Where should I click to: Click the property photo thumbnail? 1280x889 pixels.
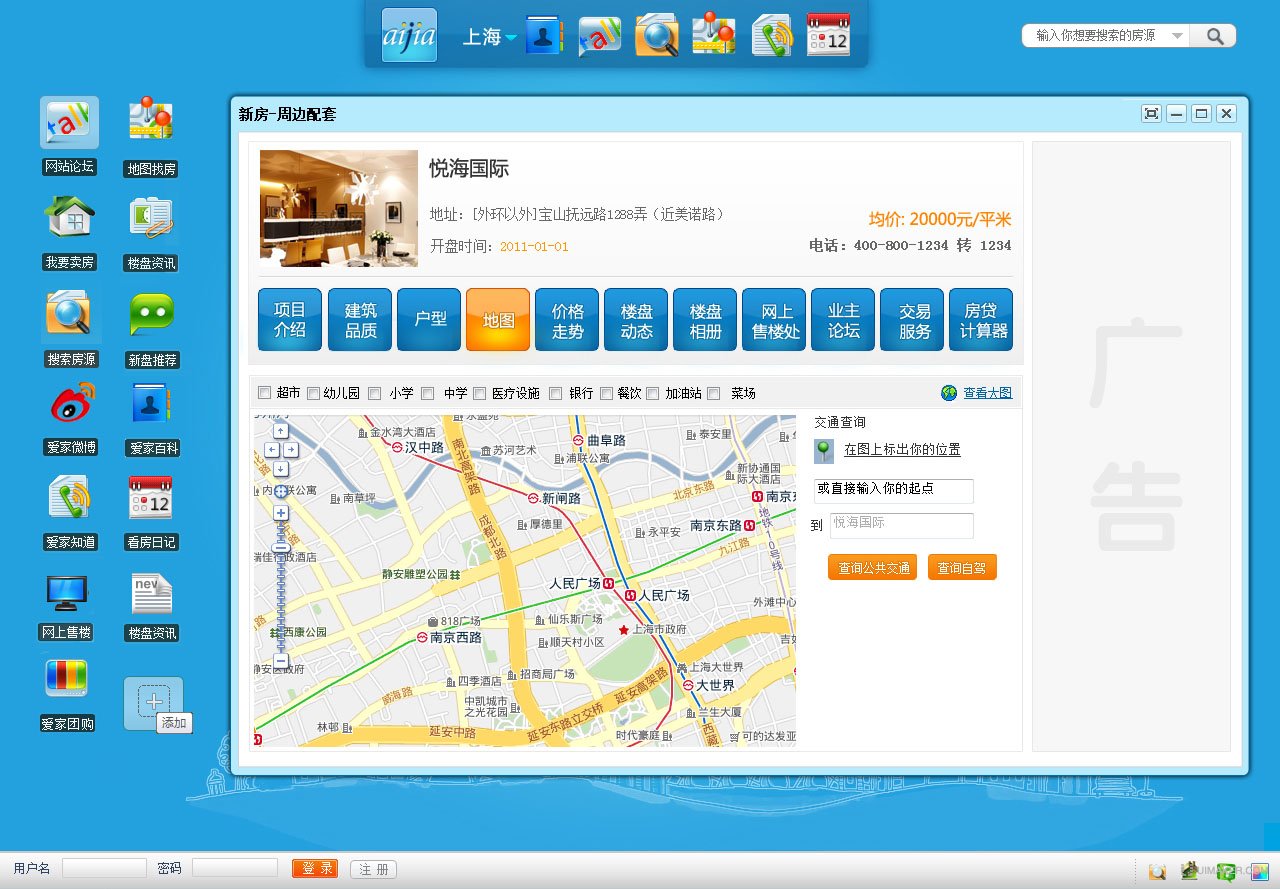pos(339,208)
